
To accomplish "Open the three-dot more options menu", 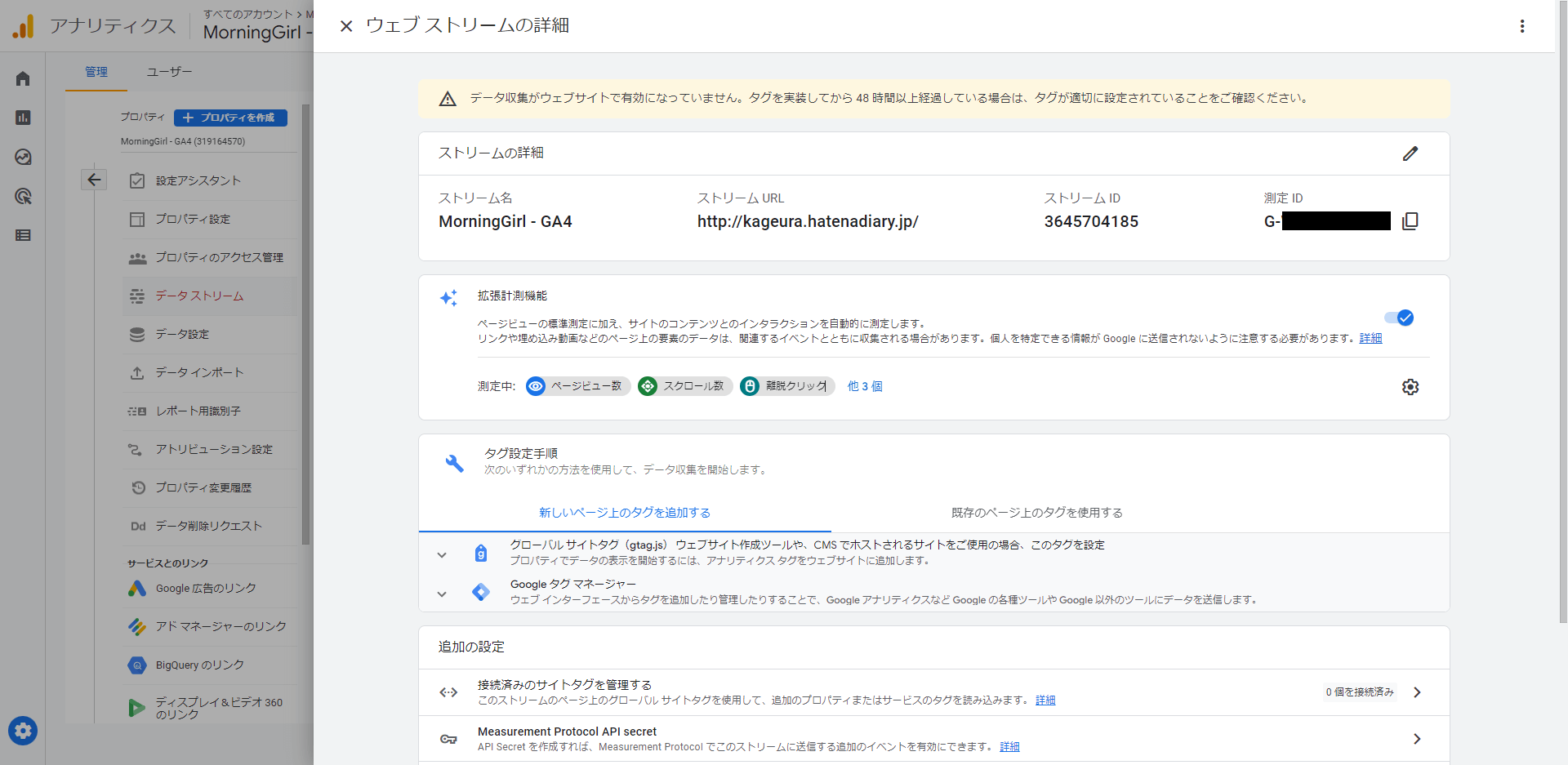I will 1521,26.
